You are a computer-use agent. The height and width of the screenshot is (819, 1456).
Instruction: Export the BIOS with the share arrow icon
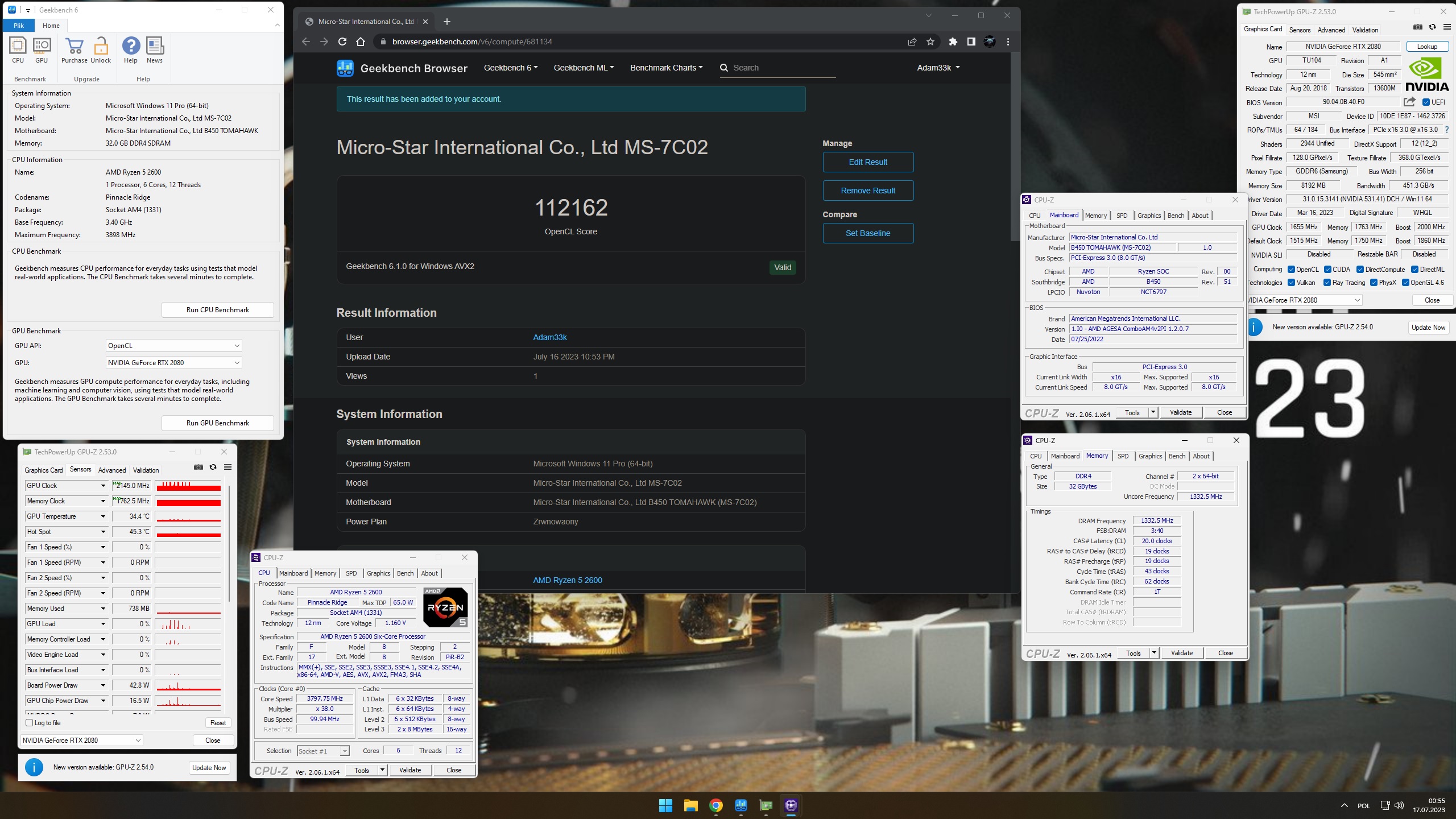(x=1409, y=102)
